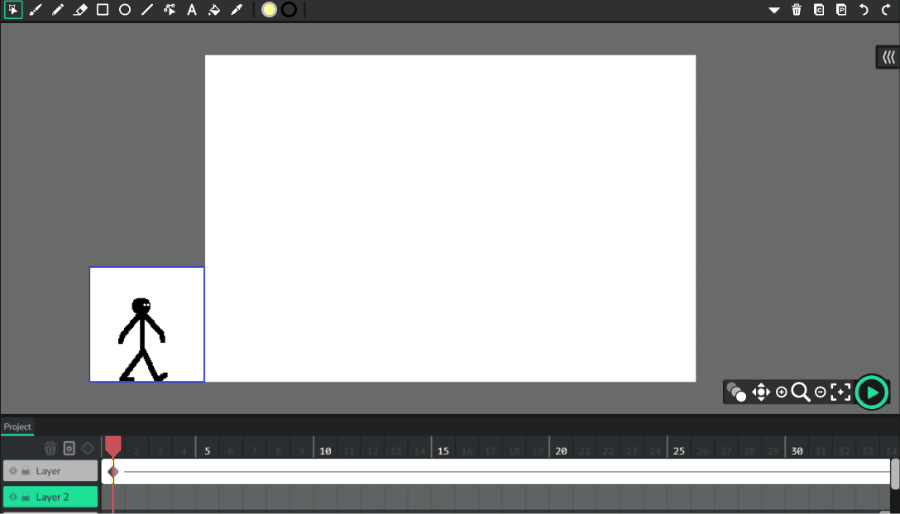The height and width of the screenshot is (514, 900).
Task: Select the Rectangle shape tool
Action: (102, 10)
